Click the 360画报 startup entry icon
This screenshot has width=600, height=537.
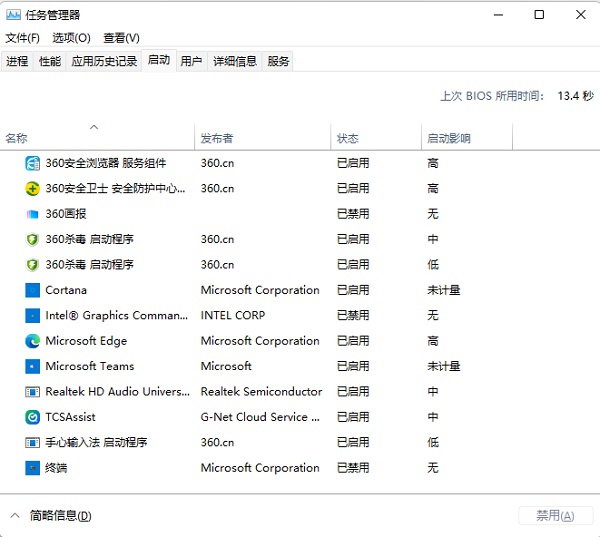click(32, 214)
